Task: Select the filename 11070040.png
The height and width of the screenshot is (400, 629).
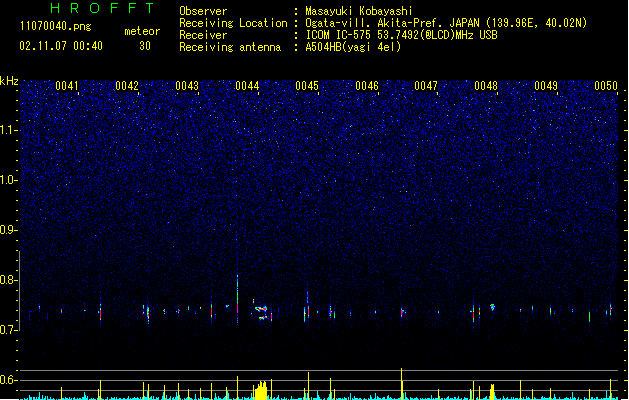Action: (x=55, y=26)
